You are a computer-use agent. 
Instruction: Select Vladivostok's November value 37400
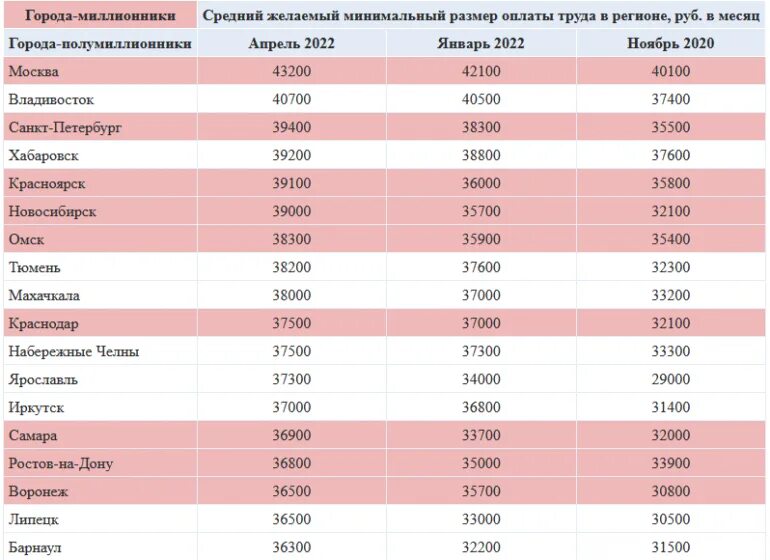pyautogui.click(x=671, y=99)
